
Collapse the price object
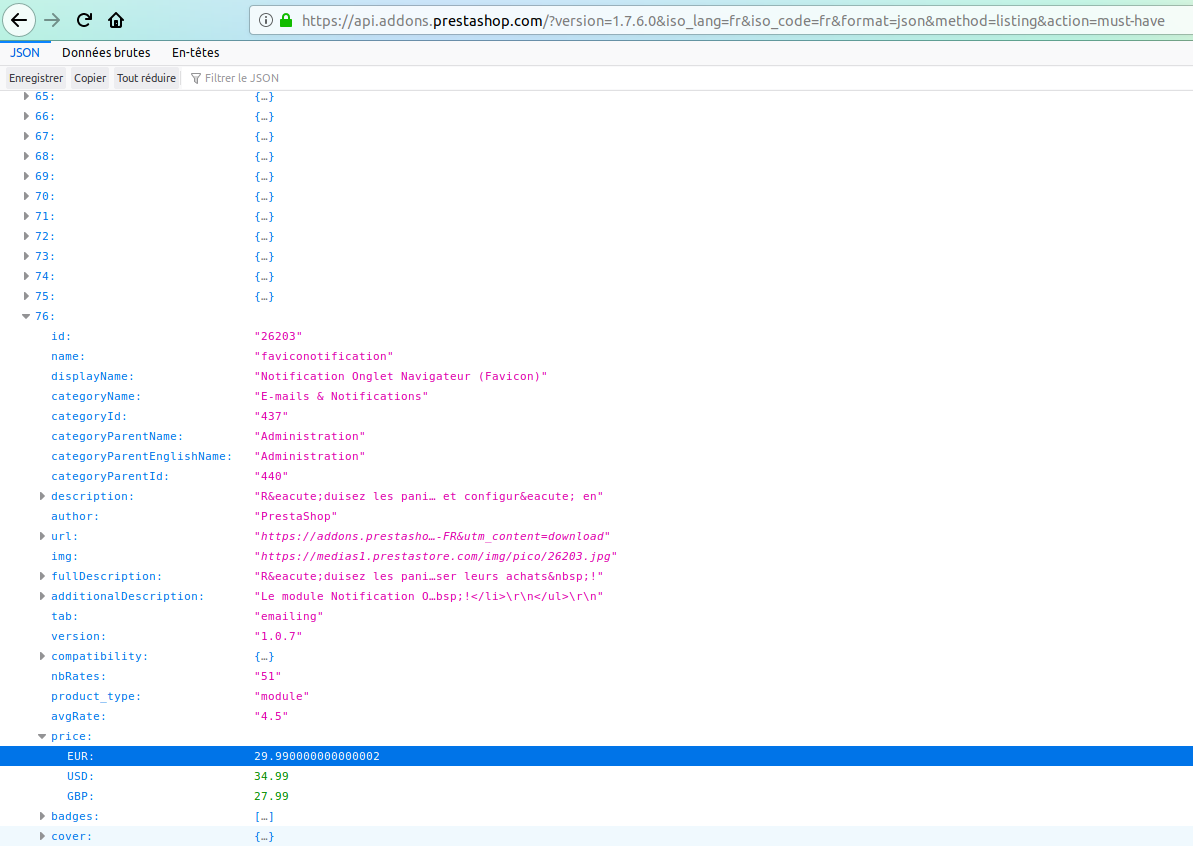pyautogui.click(x=42, y=736)
